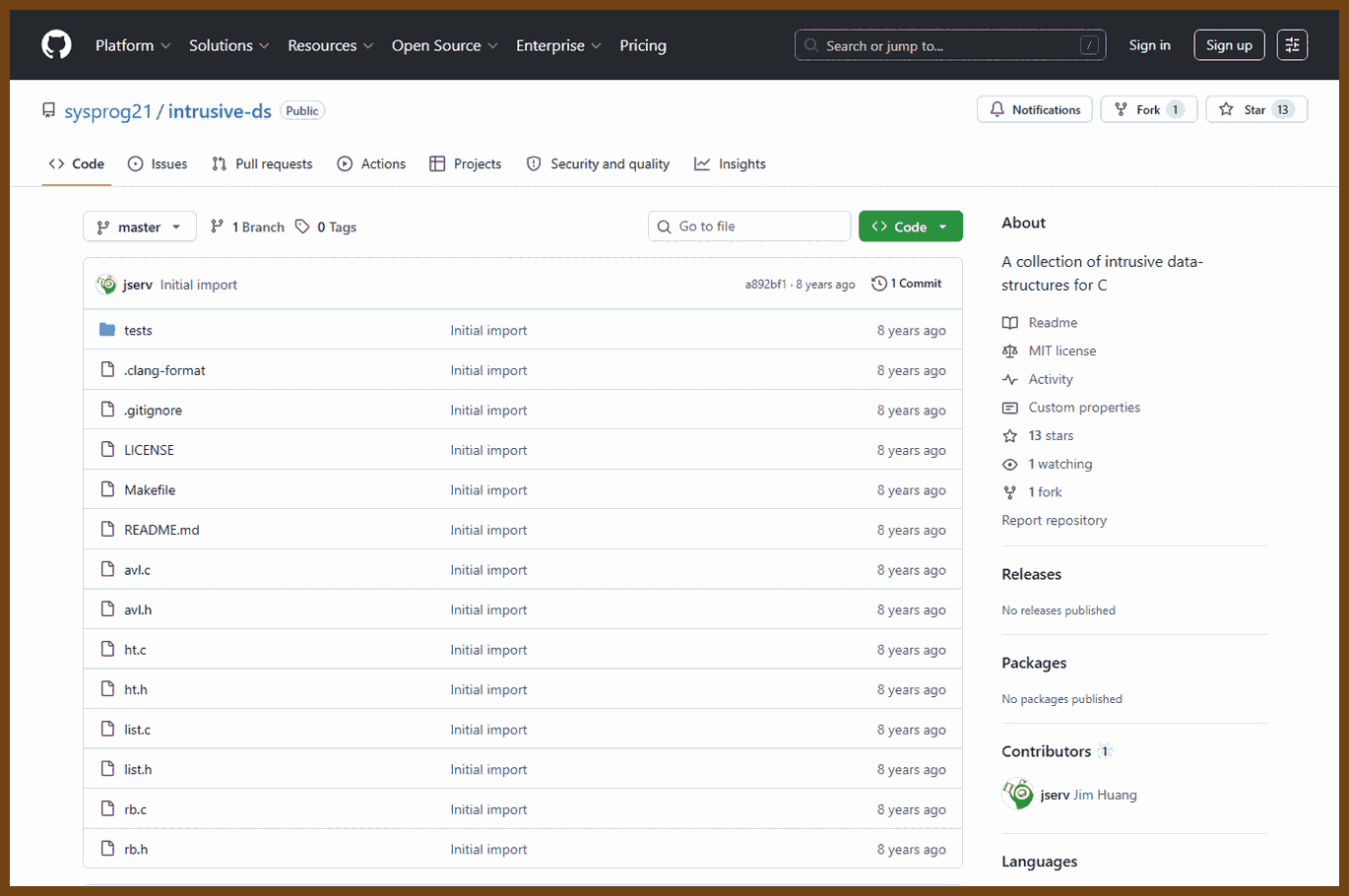Click the search or jump to field
The image size is (1349, 896).
[950, 45]
